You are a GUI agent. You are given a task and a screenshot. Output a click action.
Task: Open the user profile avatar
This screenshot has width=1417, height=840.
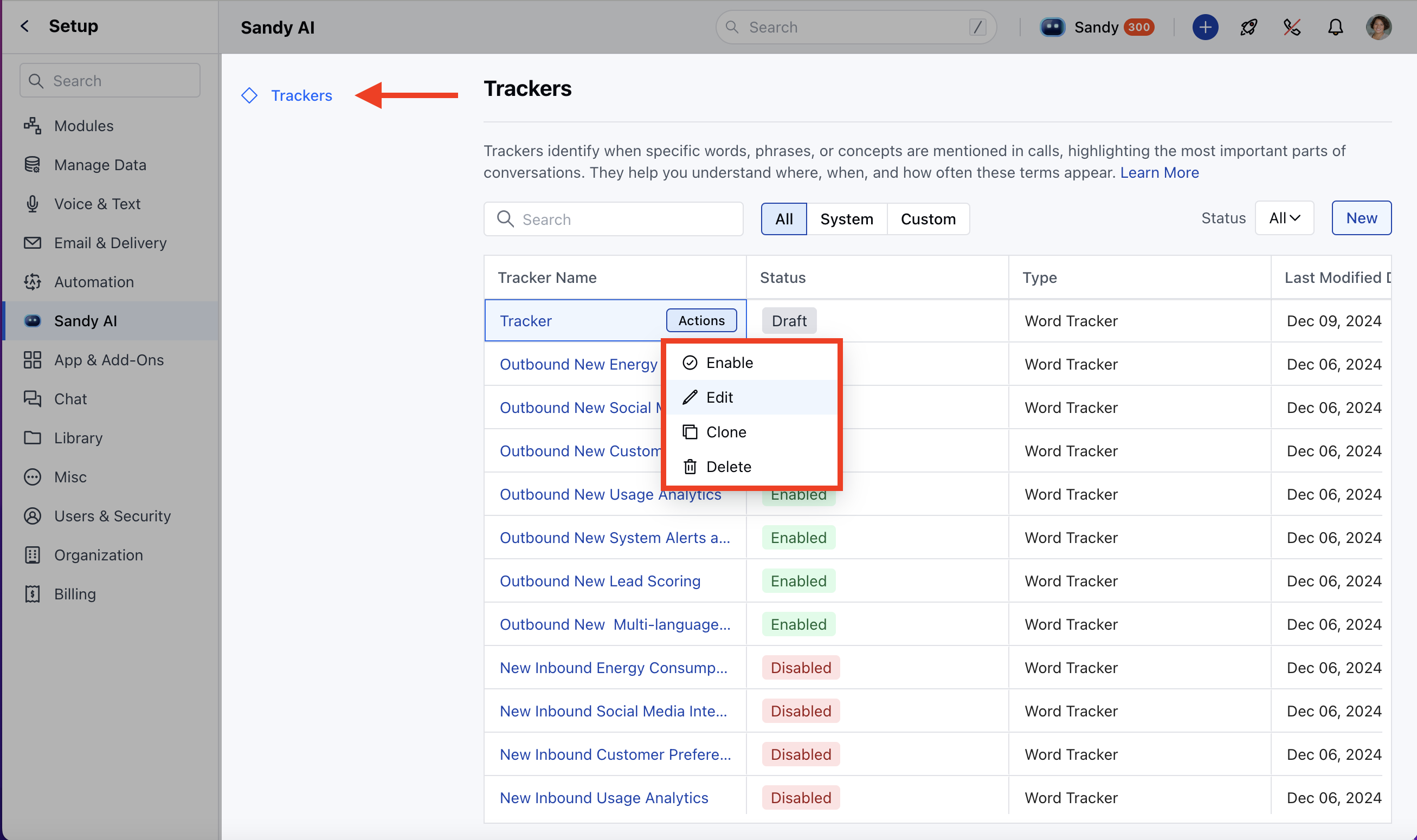click(1378, 27)
